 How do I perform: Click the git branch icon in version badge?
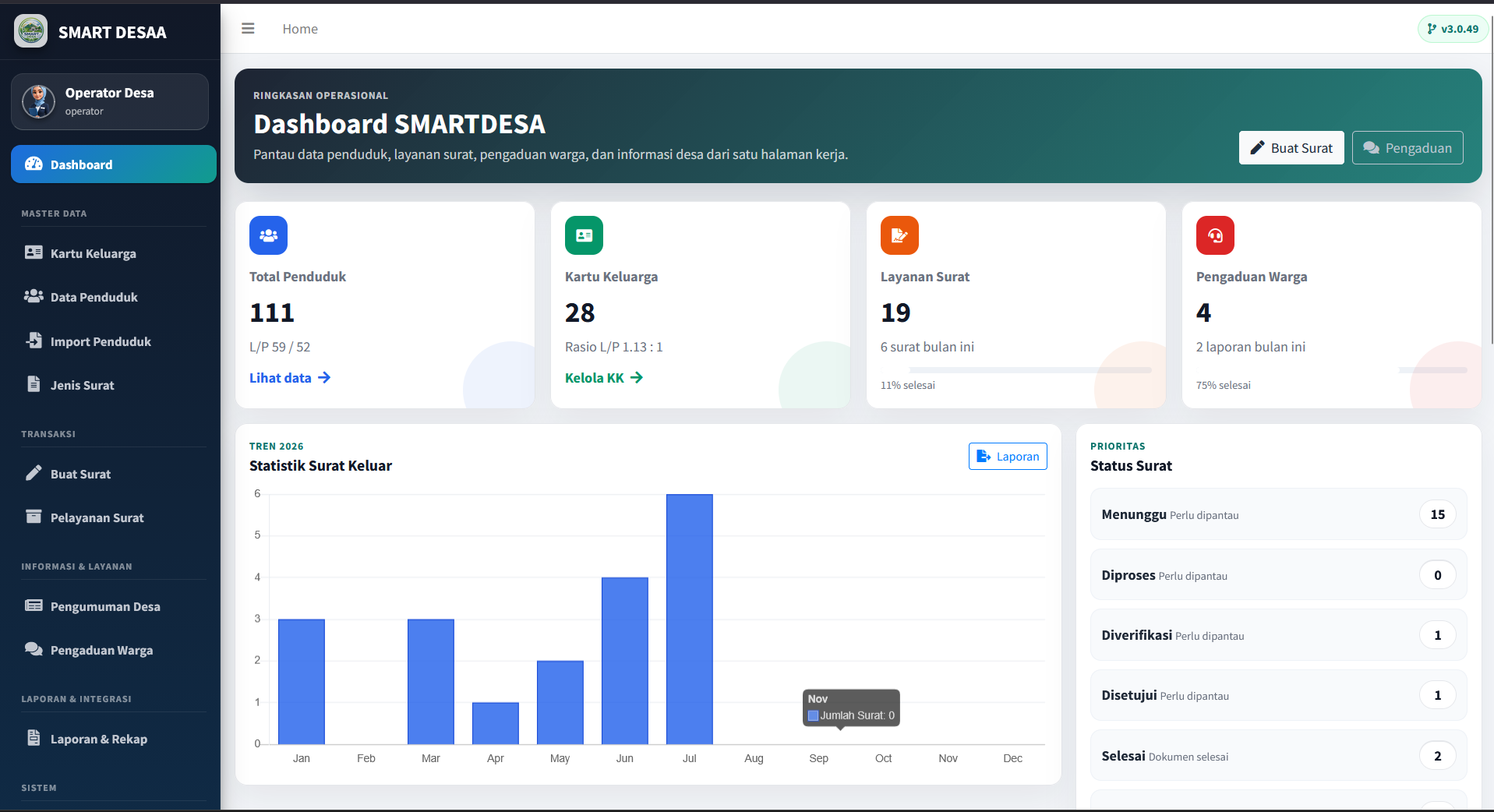click(x=1432, y=29)
